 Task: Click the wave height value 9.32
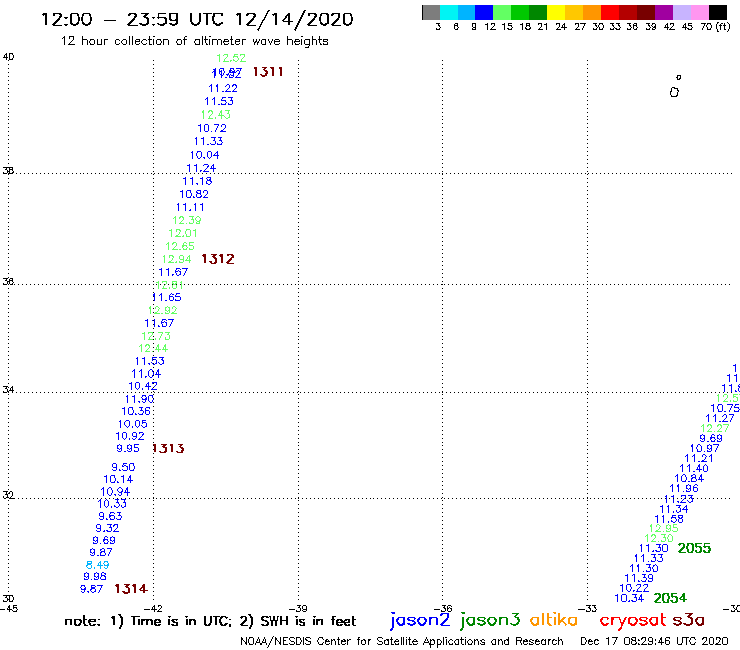107,528
